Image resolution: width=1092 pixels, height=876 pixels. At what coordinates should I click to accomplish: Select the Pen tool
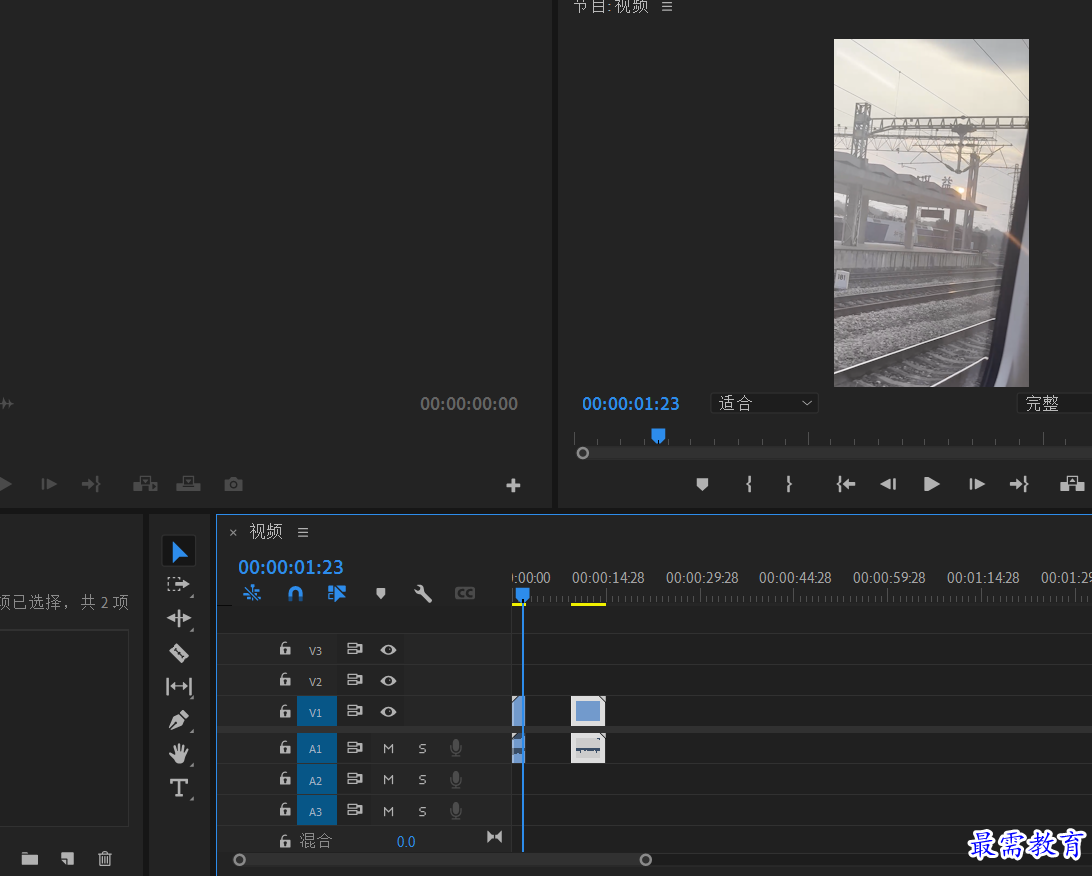click(179, 720)
